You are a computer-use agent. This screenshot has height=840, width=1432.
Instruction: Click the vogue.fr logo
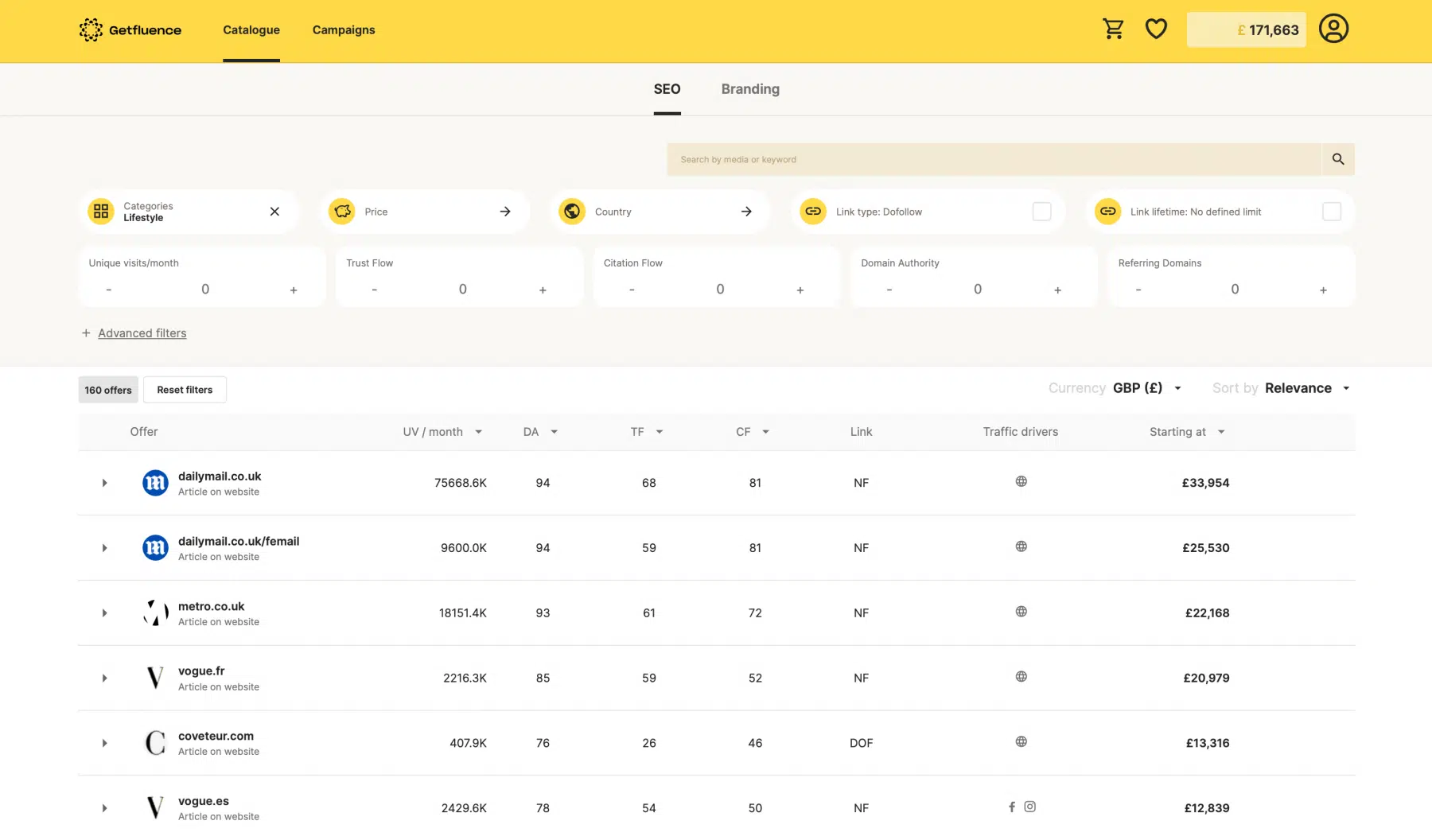(x=155, y=679)
